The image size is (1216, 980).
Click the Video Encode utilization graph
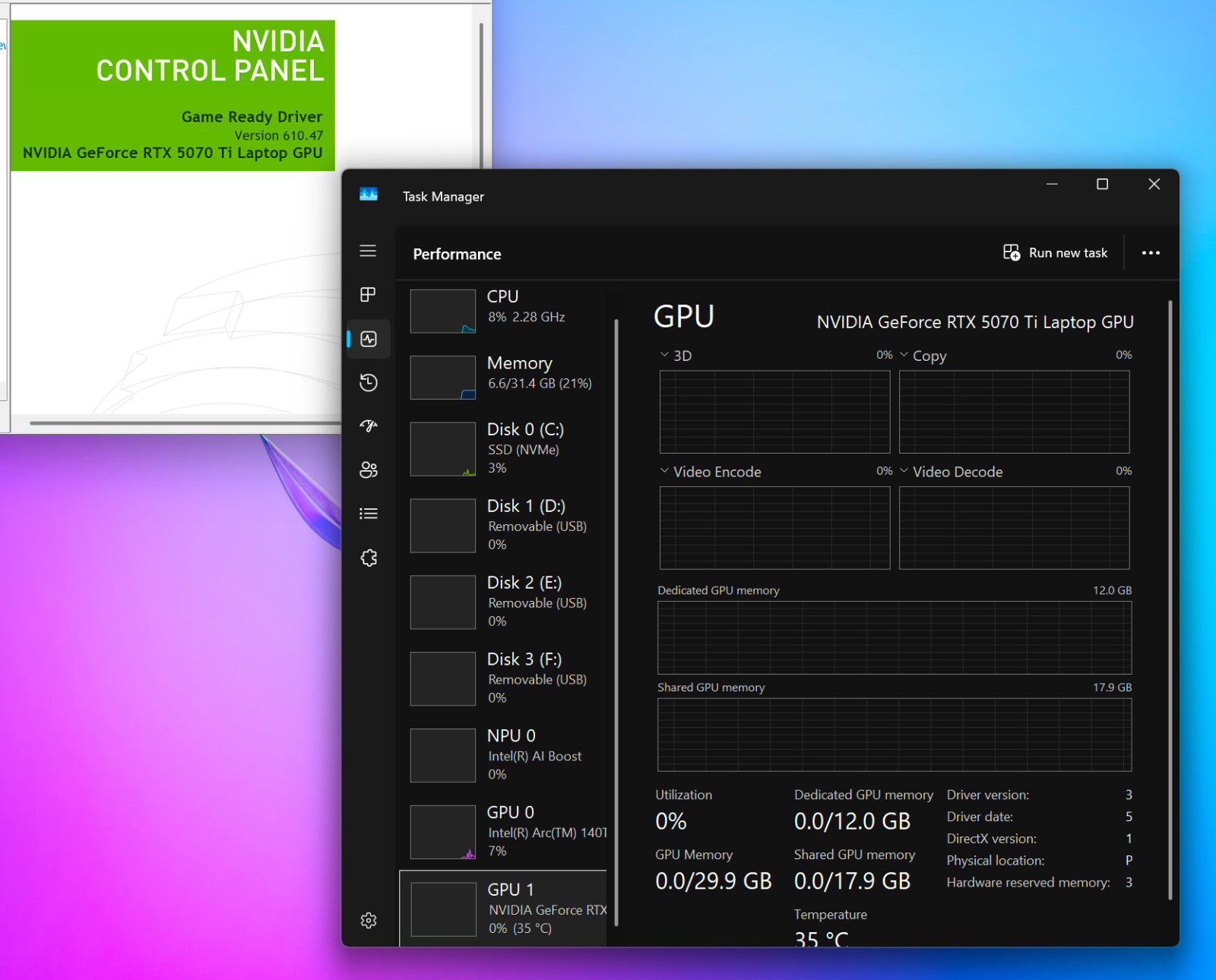(774, 528)
